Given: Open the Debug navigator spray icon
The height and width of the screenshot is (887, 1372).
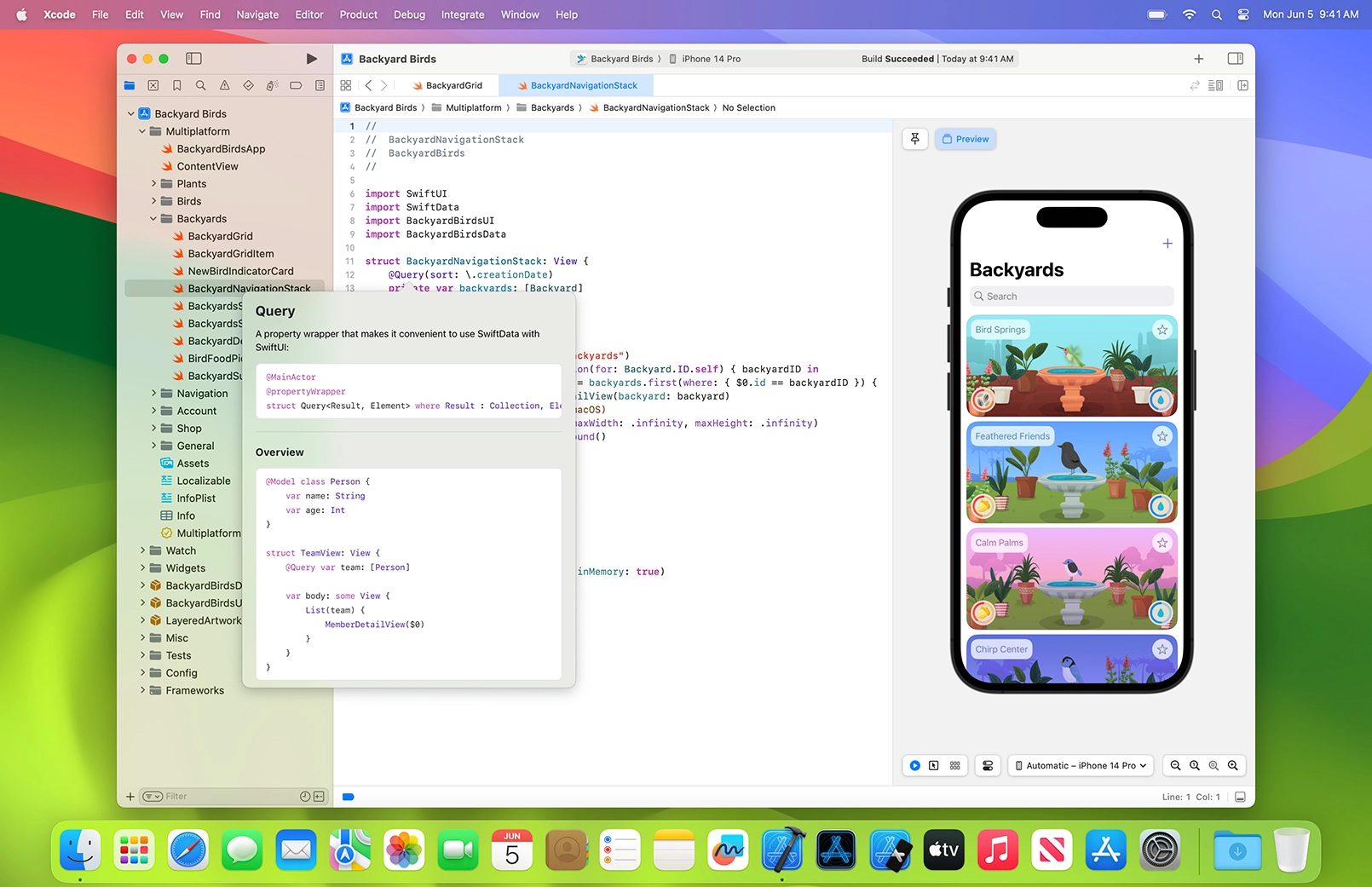Looking at the screenshot, I should click(x=273, y=85).
